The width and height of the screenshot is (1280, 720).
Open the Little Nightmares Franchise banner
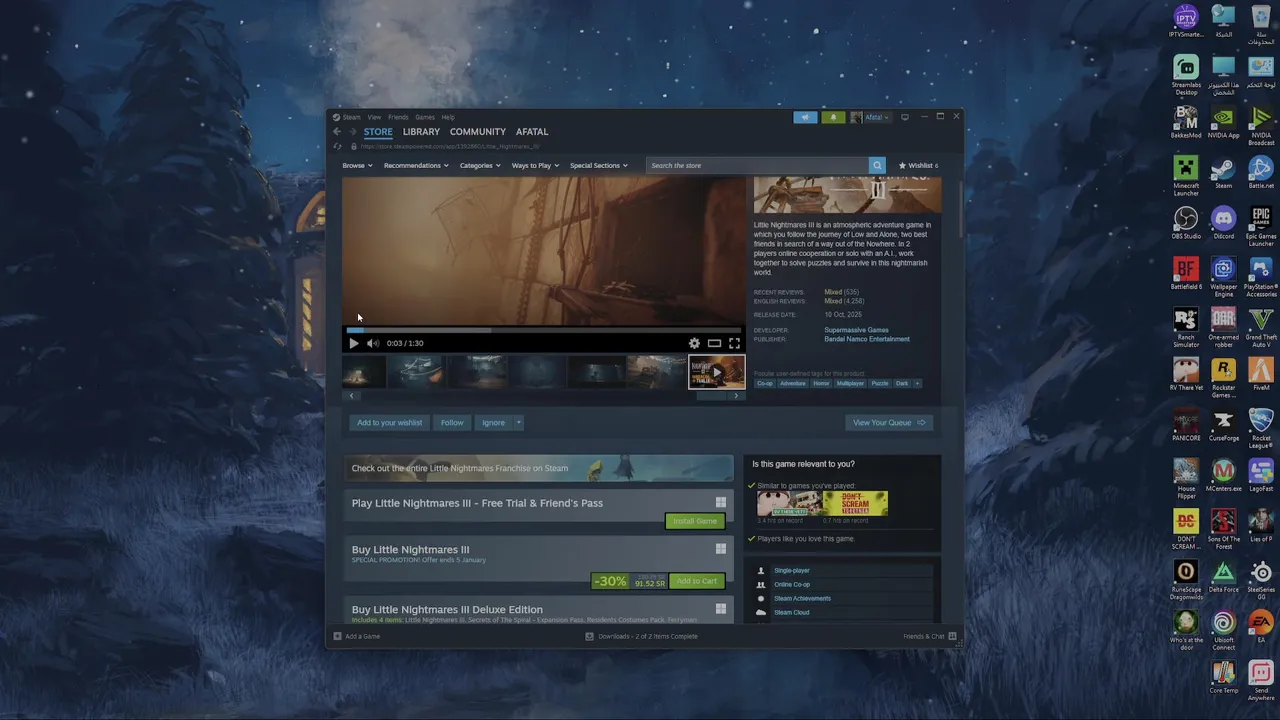tap(538, 468)
